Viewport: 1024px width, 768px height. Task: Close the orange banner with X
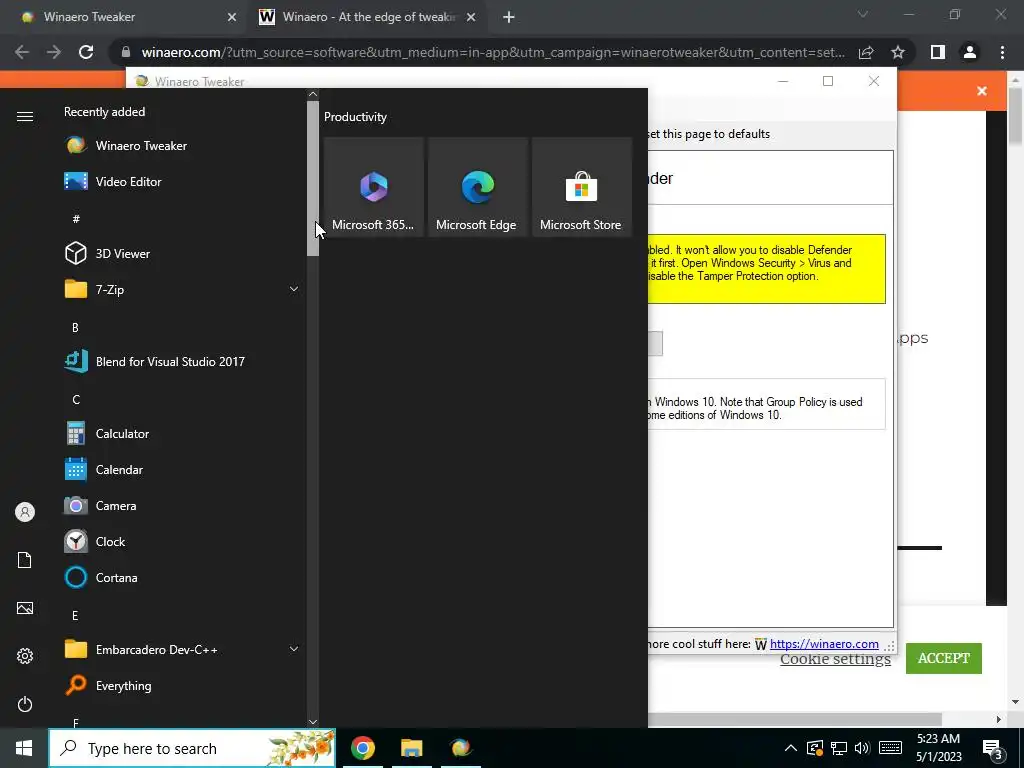[982, 91]
